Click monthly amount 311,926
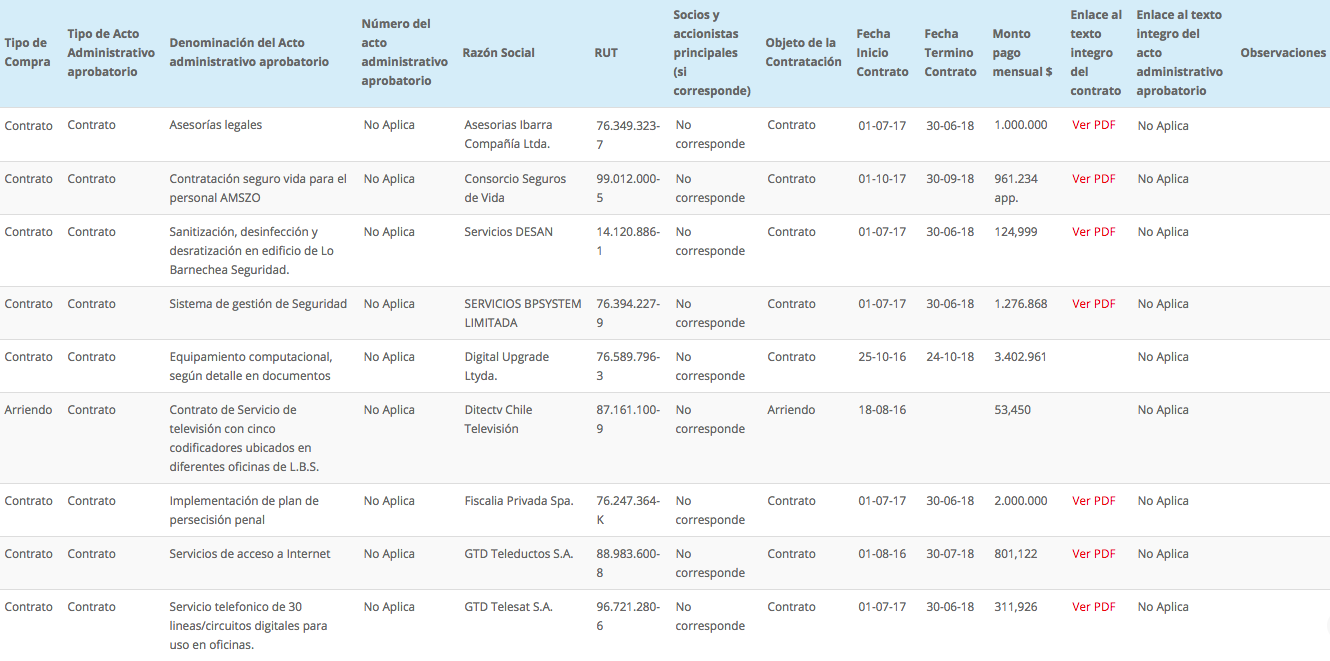1330x661 pixels. [1016, 607]
